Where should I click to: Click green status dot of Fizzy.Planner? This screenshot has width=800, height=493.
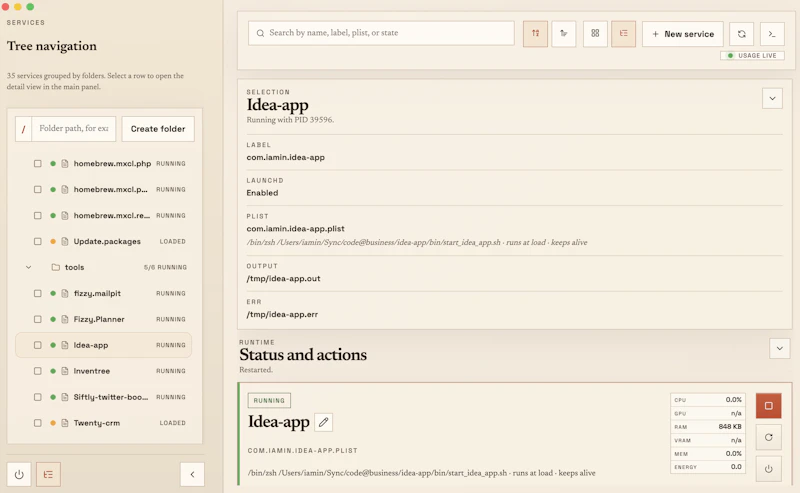coord(53,319)
